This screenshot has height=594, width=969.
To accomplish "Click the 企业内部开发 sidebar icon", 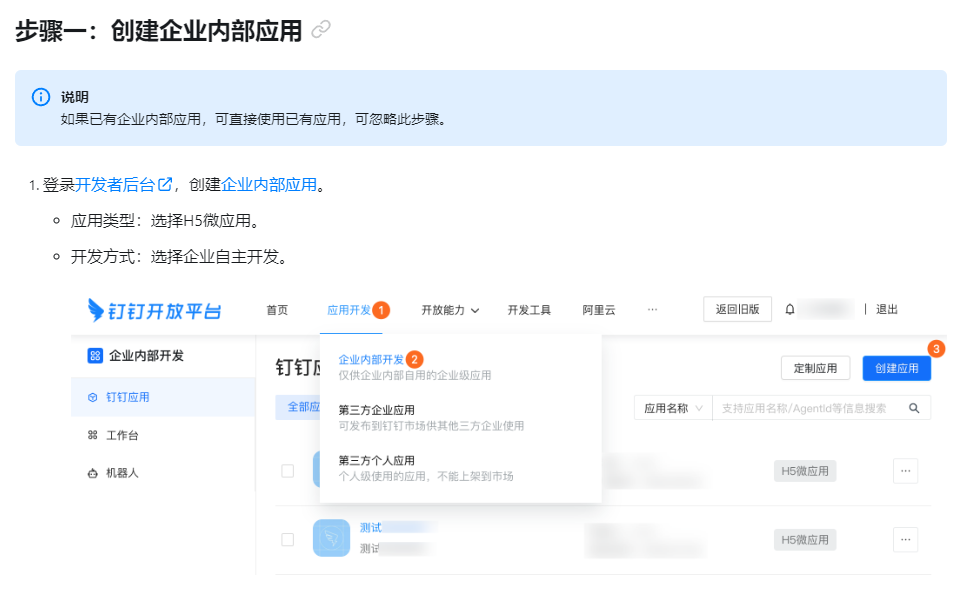I will (x=95, y=355).
